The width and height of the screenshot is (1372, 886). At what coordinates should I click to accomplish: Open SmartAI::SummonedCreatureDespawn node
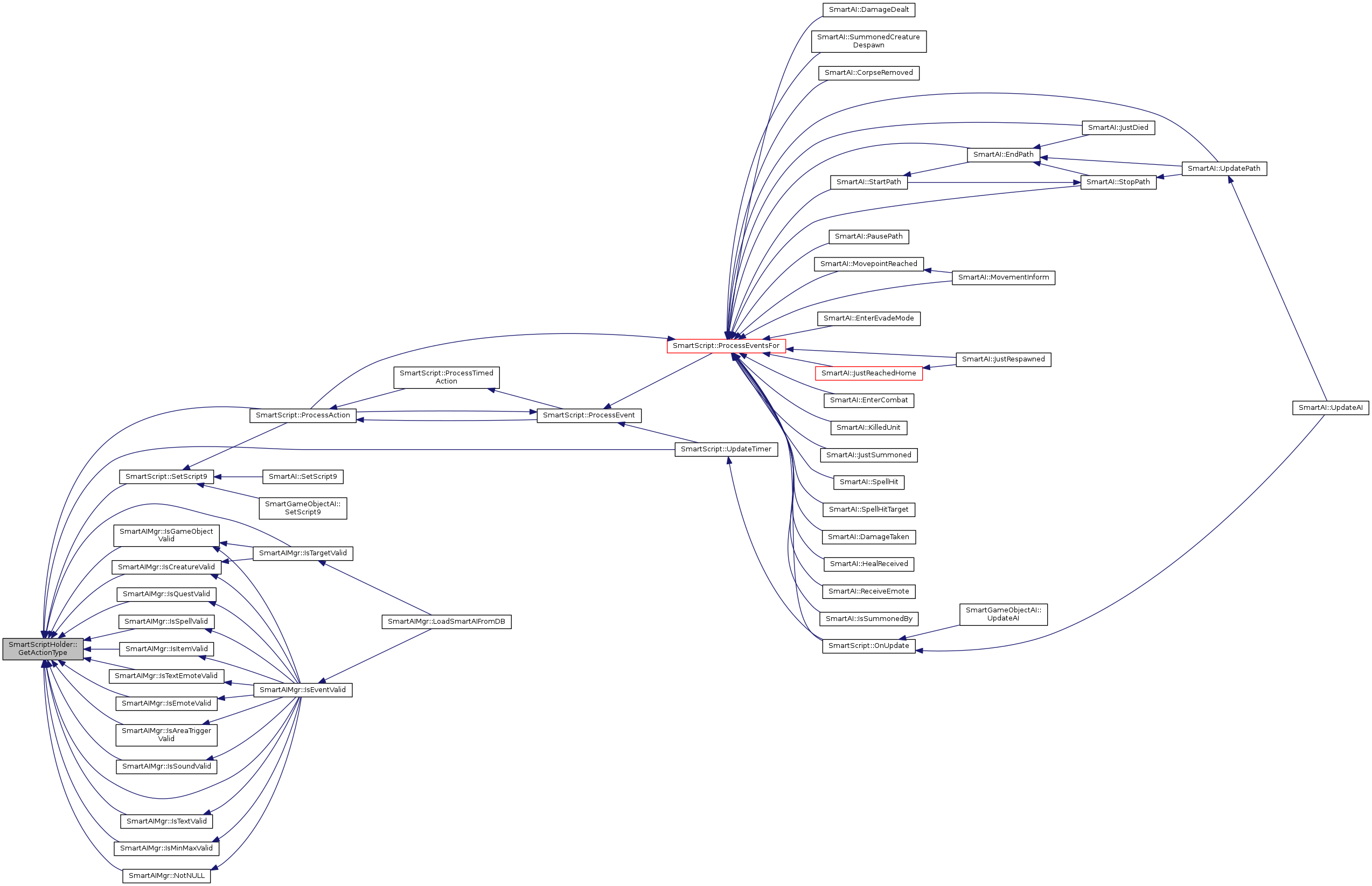[x=868, y=41]
